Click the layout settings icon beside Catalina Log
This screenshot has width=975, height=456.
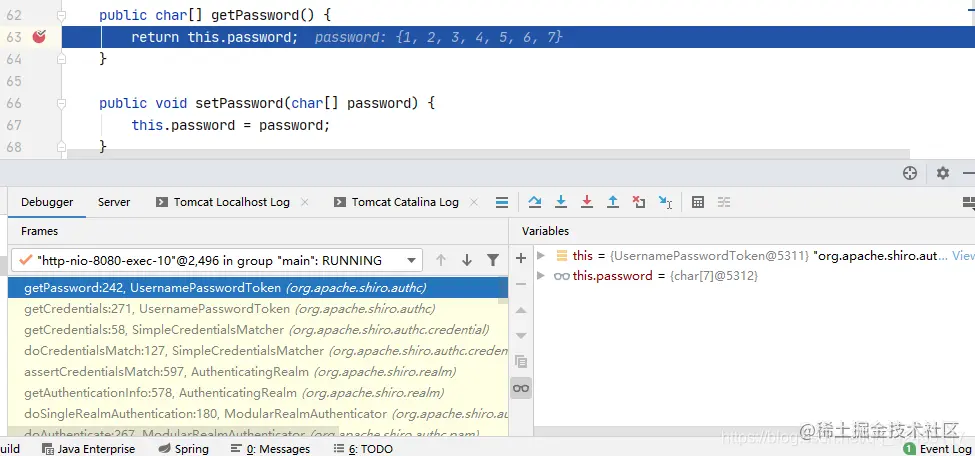[x=501, y=202]
